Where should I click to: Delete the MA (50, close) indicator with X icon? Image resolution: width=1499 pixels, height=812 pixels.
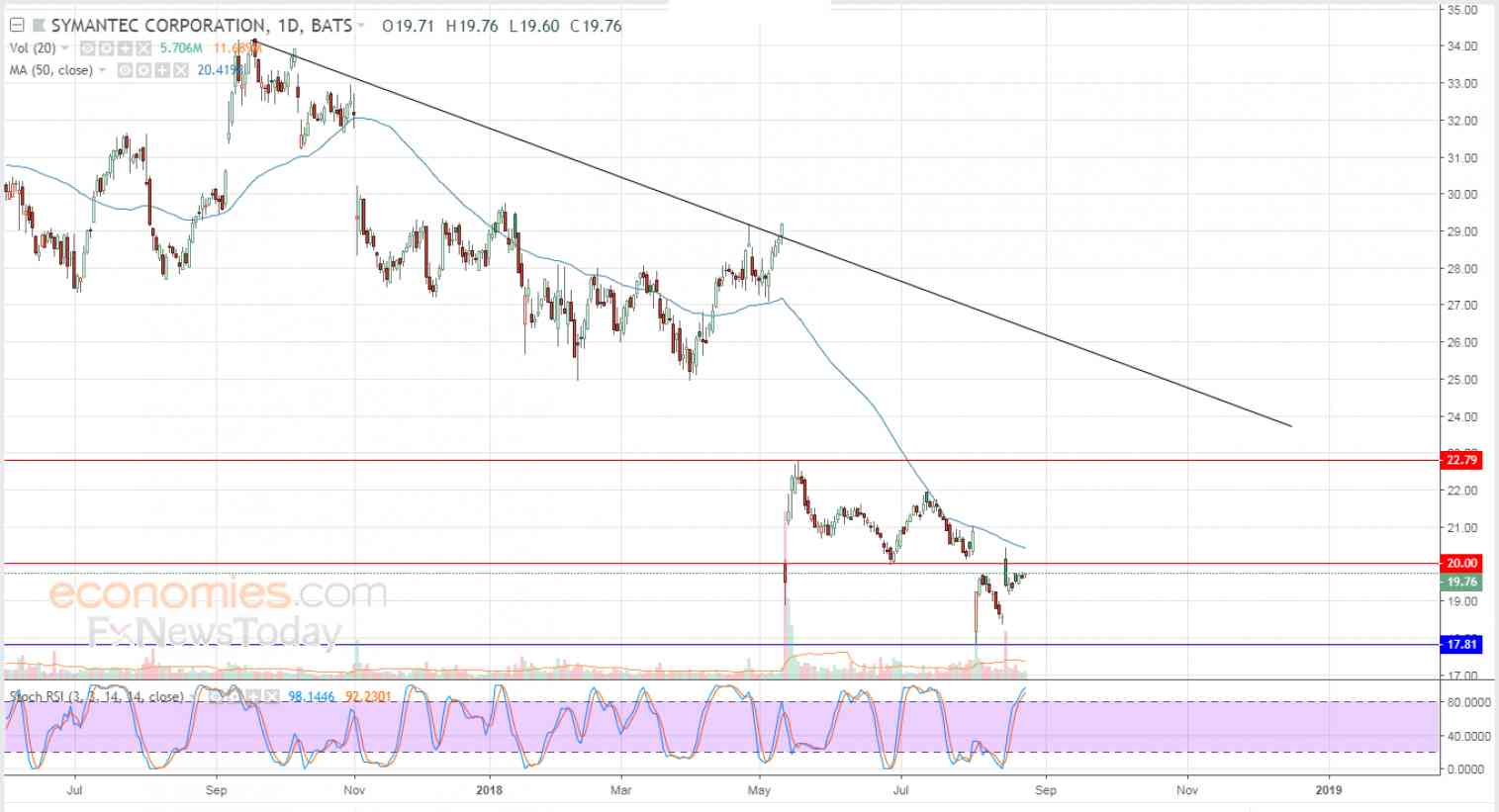(x=180, y=70)
